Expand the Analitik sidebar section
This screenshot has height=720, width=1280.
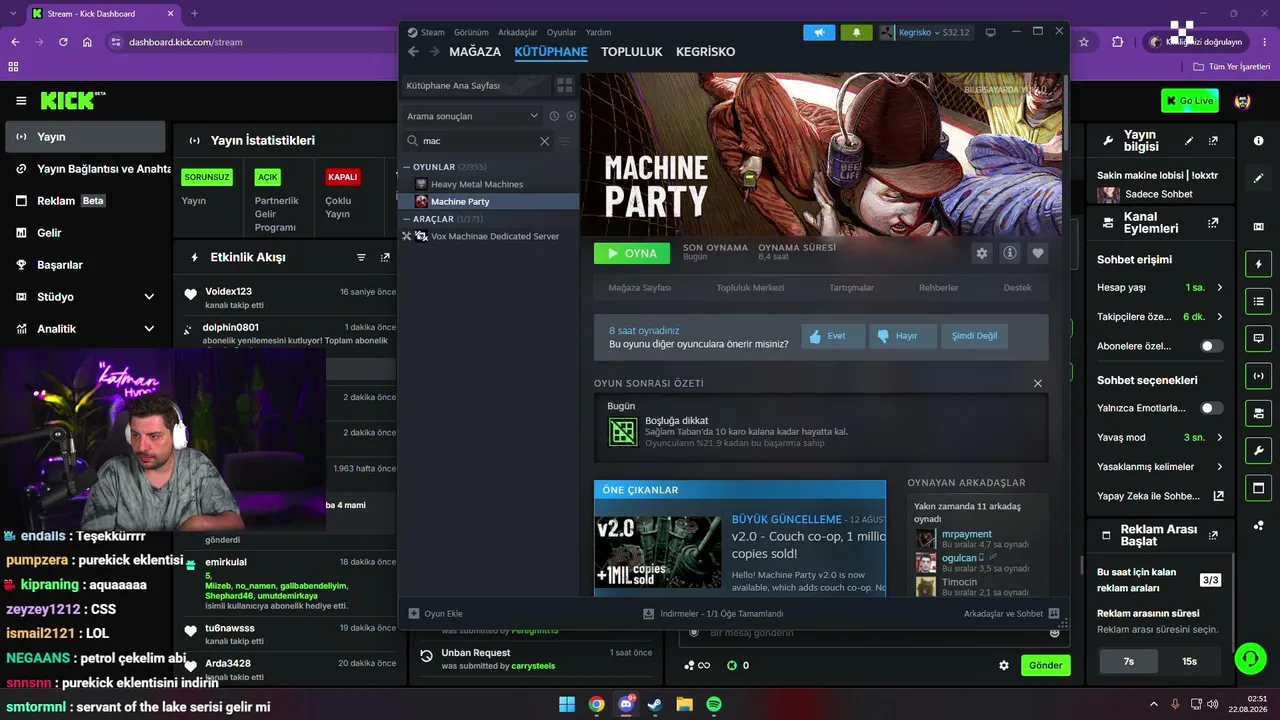149,329
